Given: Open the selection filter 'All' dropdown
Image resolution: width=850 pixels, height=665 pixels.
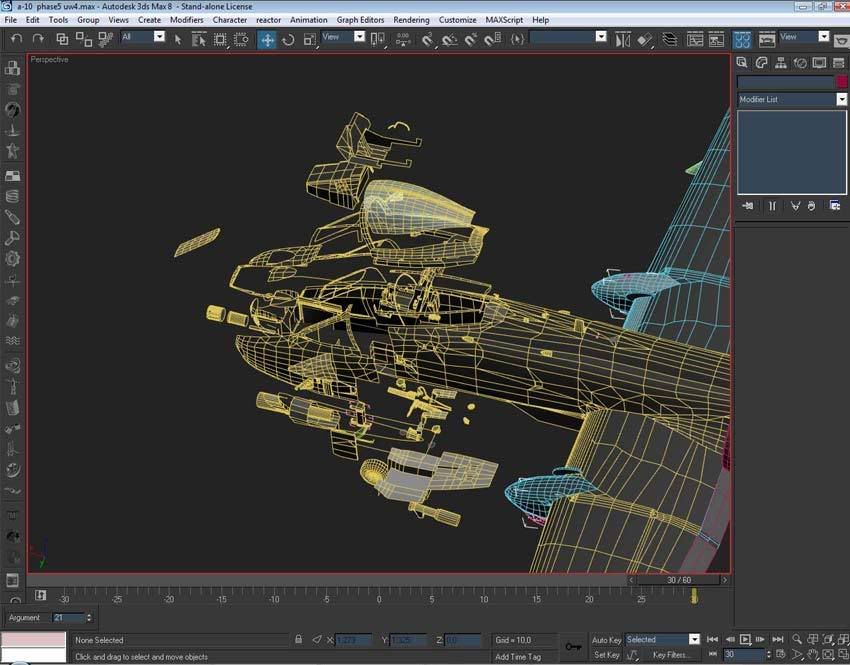Looking at the screenshot, I should click(x=159, y=37).
